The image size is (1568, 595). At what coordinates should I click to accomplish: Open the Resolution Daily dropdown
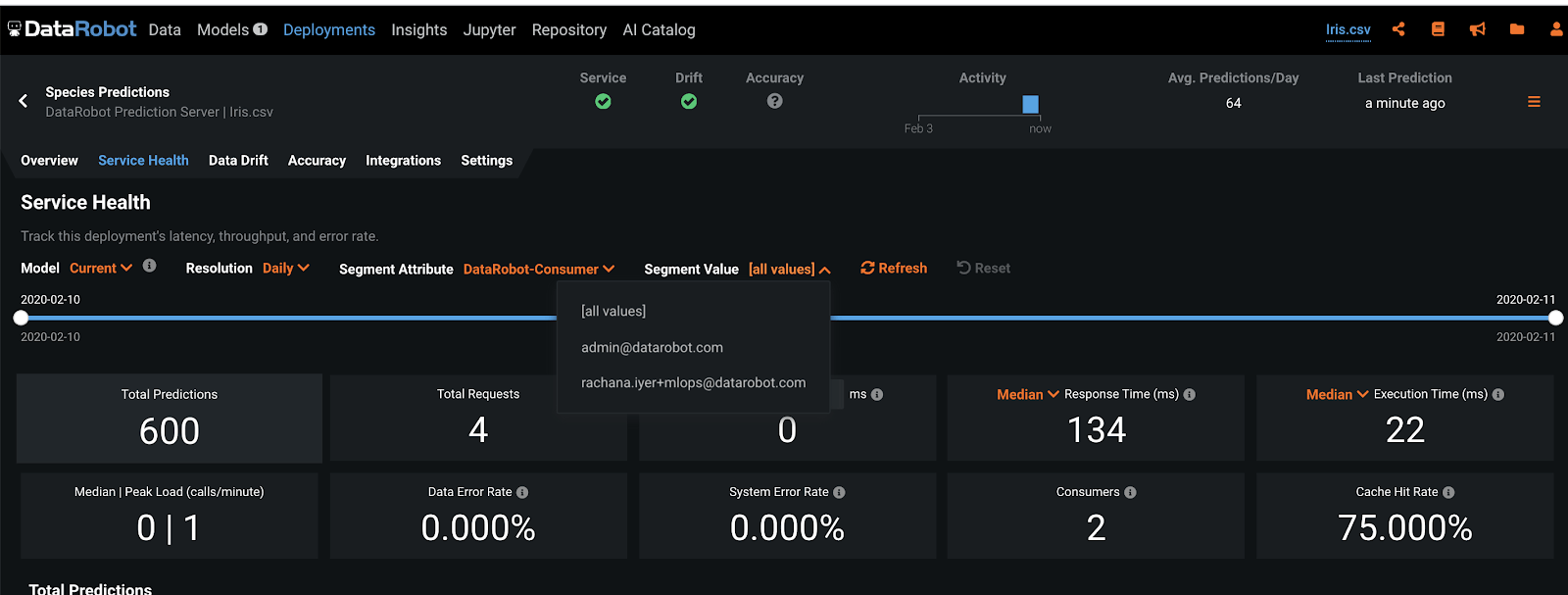click(x=286, y=268)
